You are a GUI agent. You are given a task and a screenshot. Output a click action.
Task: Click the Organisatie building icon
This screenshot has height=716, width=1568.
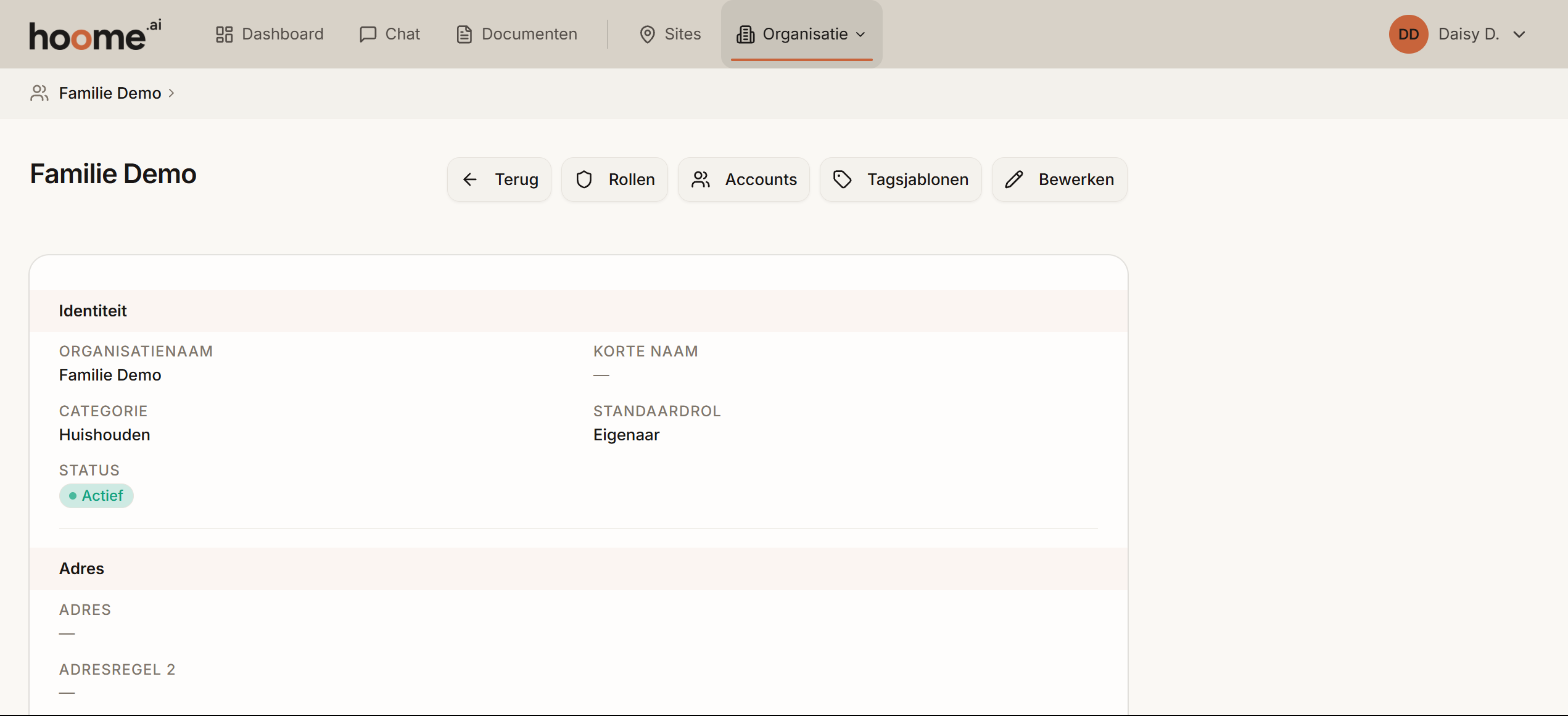pos(745,34)
